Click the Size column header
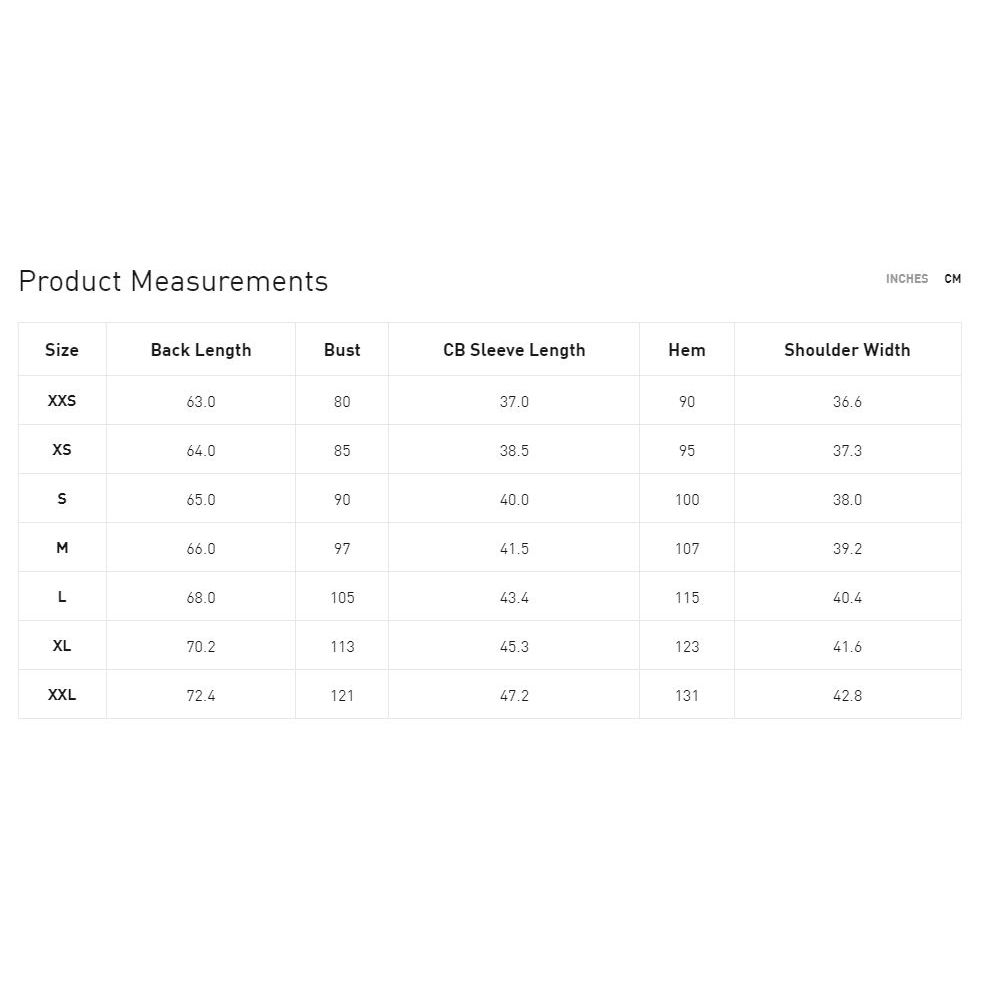986x986 pixels. 62,350
